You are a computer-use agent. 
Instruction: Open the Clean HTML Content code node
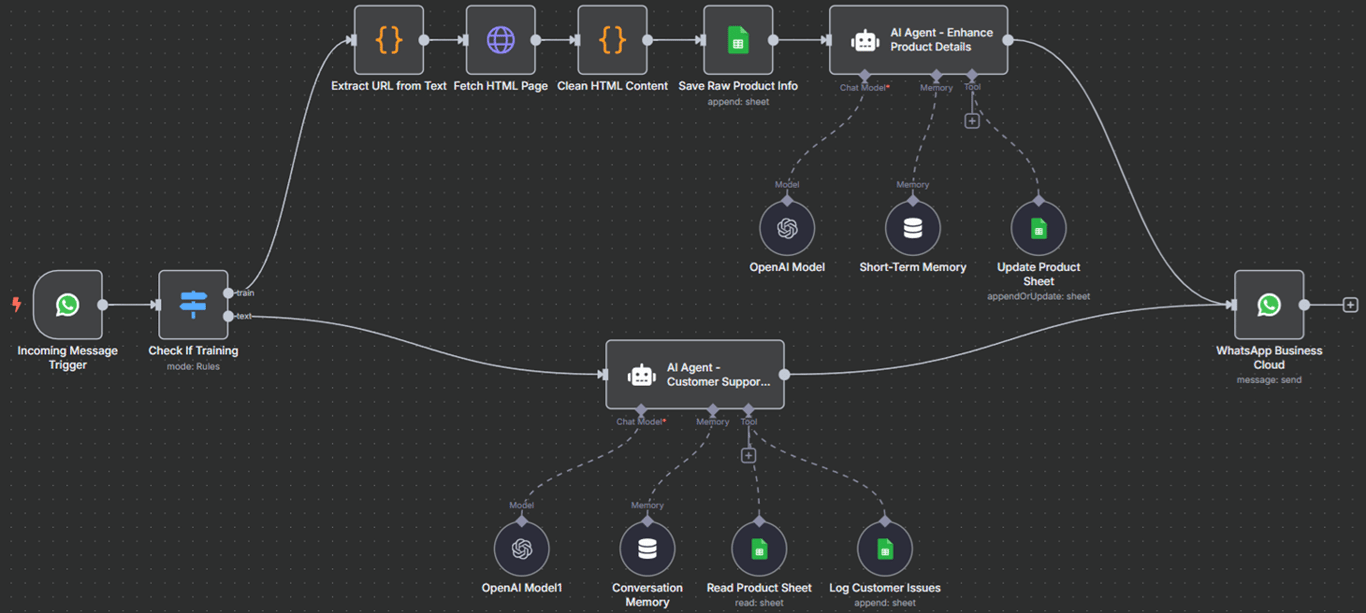click(611, 40)
